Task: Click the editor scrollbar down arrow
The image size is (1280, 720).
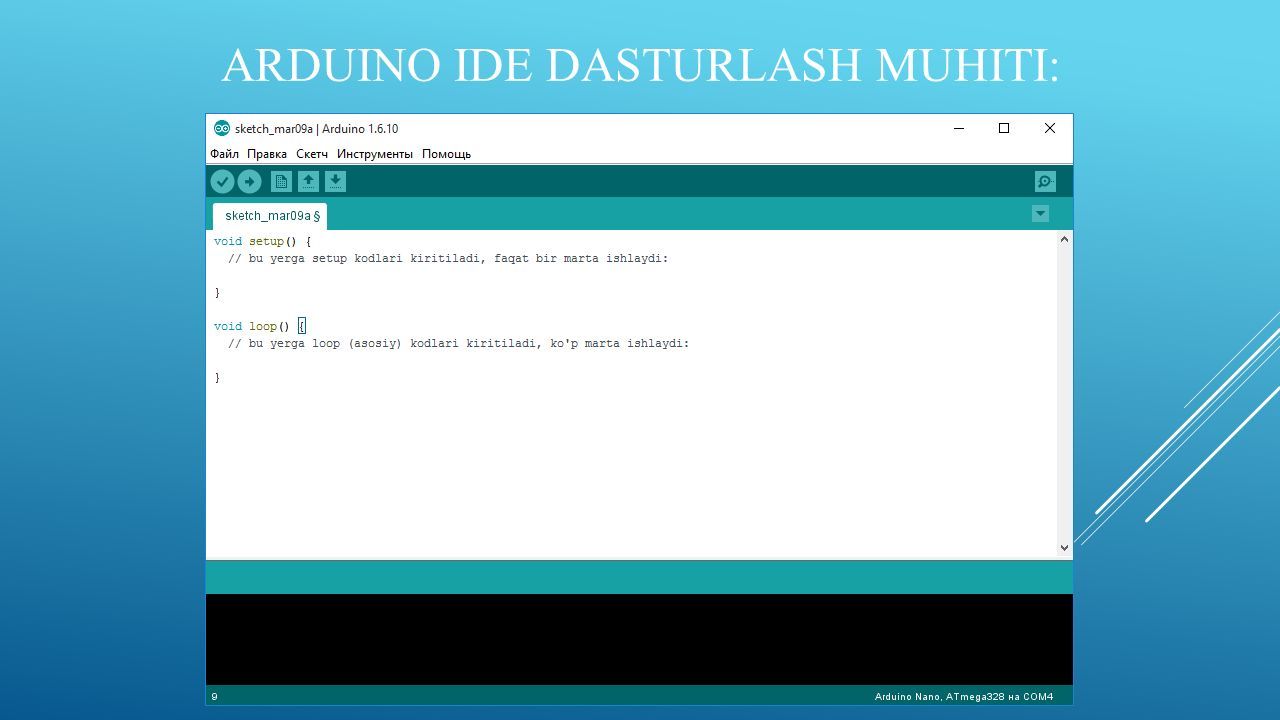Action: click(x=1064, y=548)
